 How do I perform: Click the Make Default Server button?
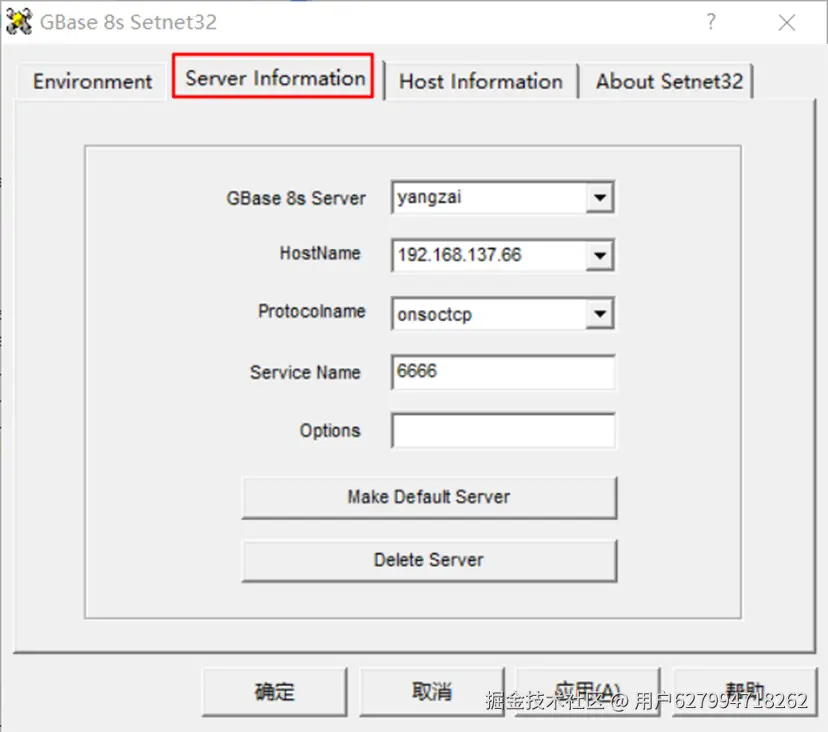(x=429, y=497)
